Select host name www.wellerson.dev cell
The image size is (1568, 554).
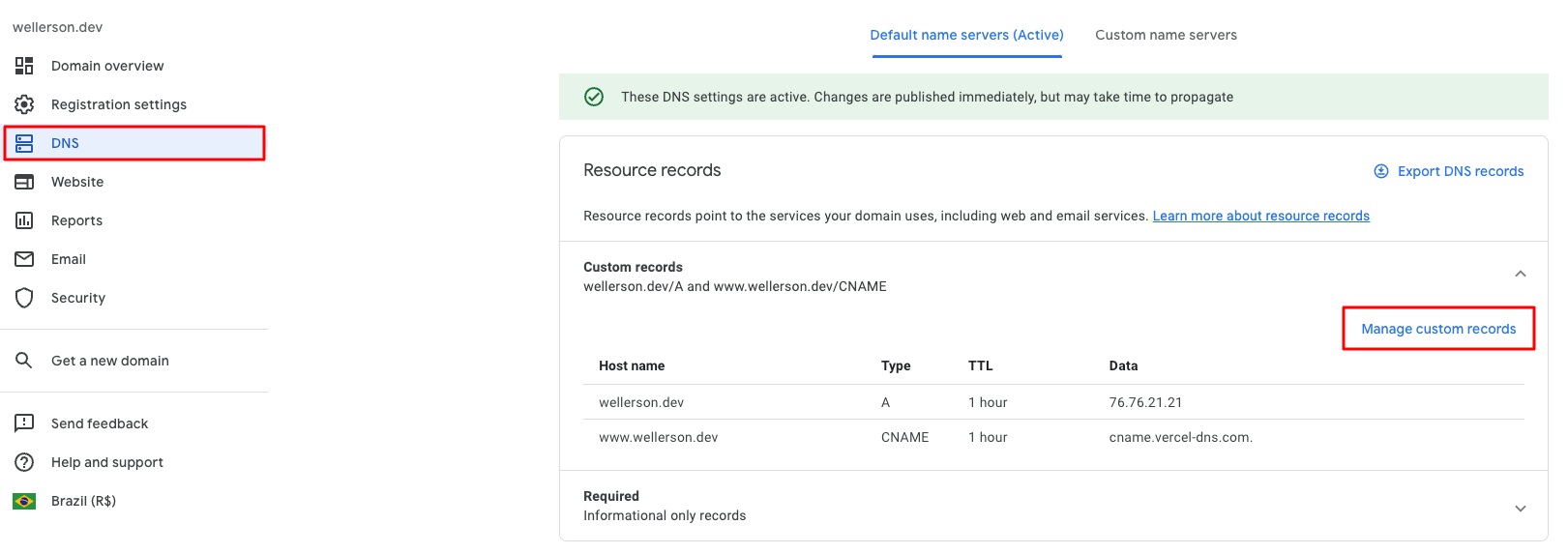coord(658,437)
